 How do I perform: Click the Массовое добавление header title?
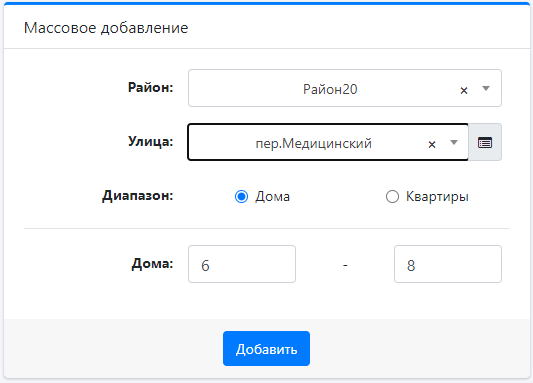106,28
